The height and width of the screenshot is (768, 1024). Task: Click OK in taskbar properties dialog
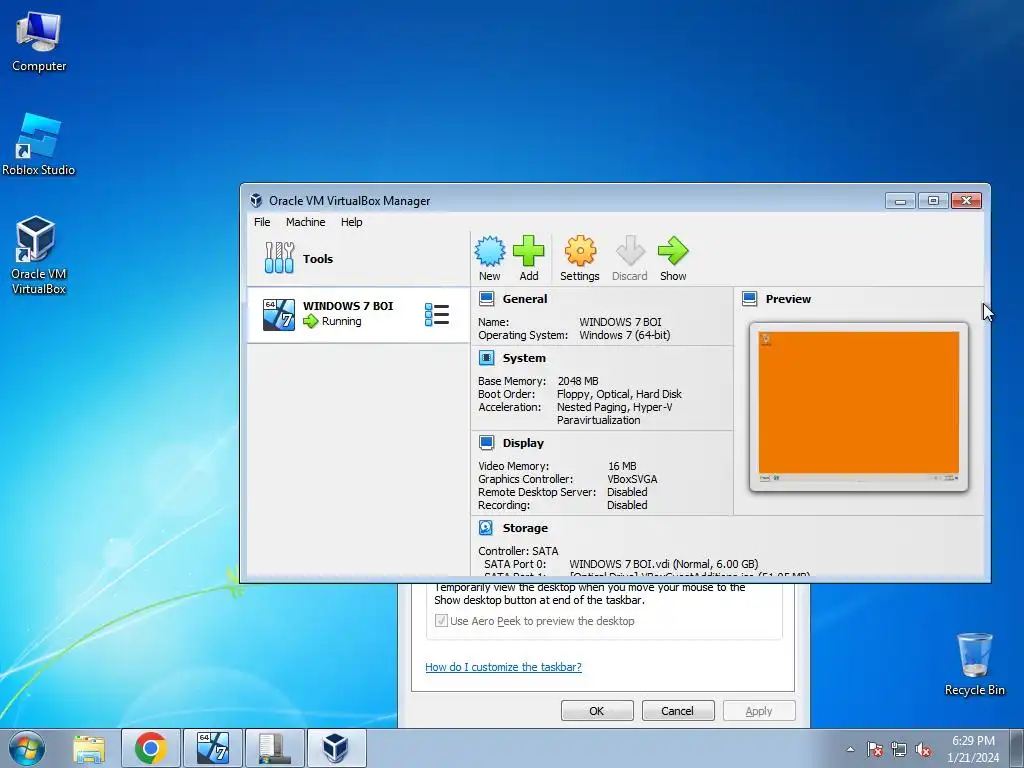tap(597, 711)
